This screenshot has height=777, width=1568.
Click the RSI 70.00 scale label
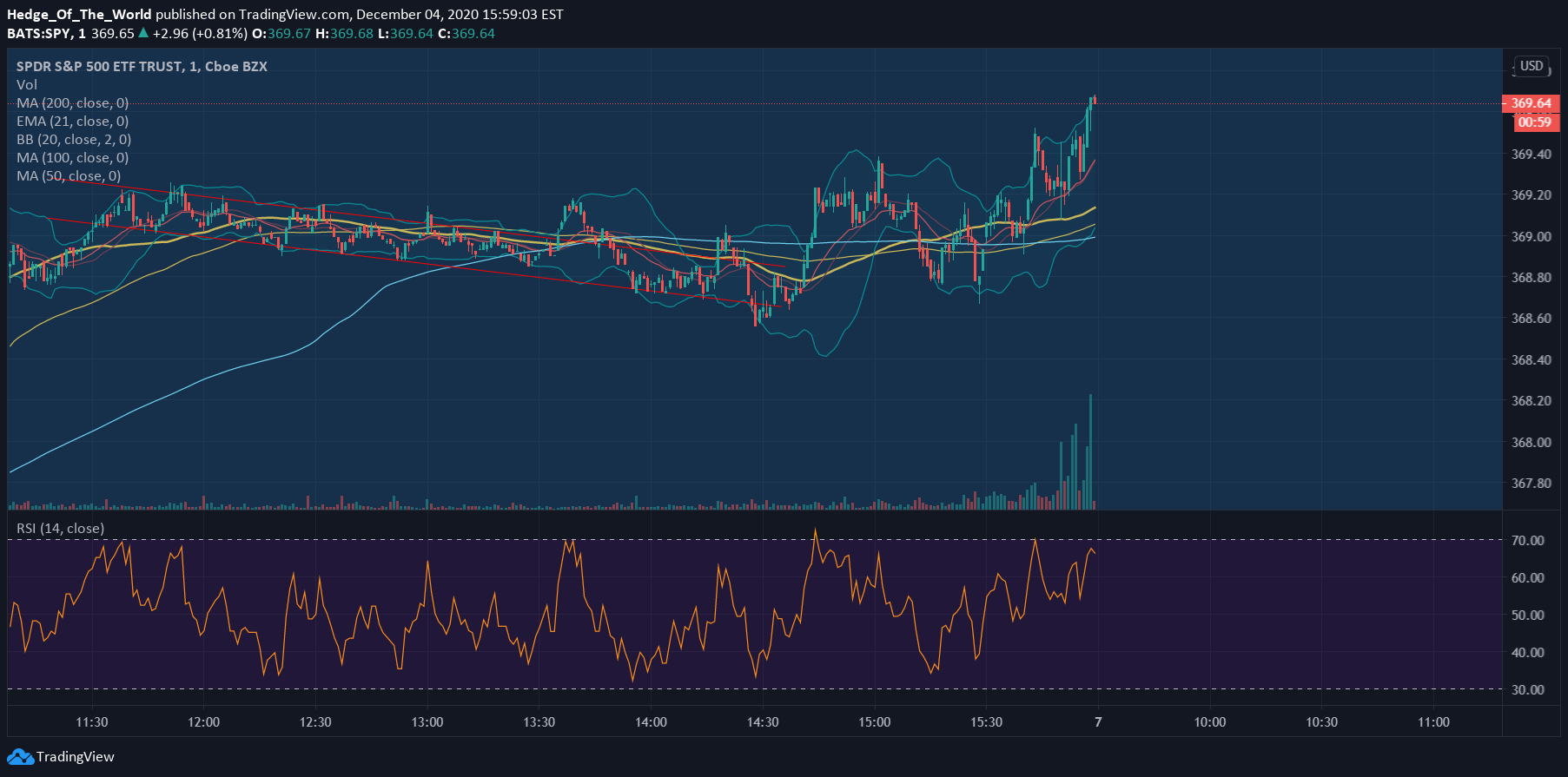1528,540
